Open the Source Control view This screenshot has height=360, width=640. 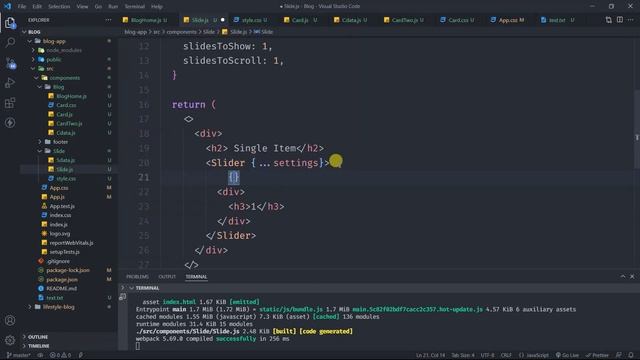pyautogui.click(x=10, y=62)
